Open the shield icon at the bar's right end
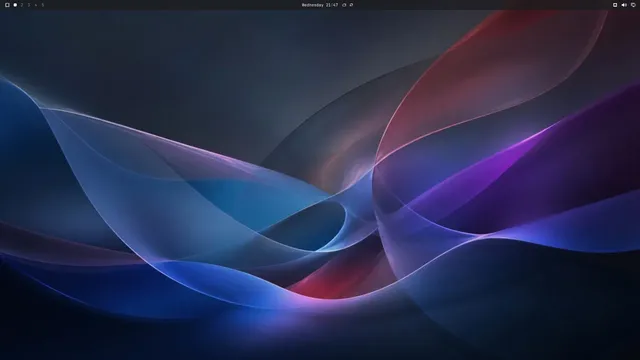The height and width of the screenshot is (360, 640). click(x=633, y=5)
